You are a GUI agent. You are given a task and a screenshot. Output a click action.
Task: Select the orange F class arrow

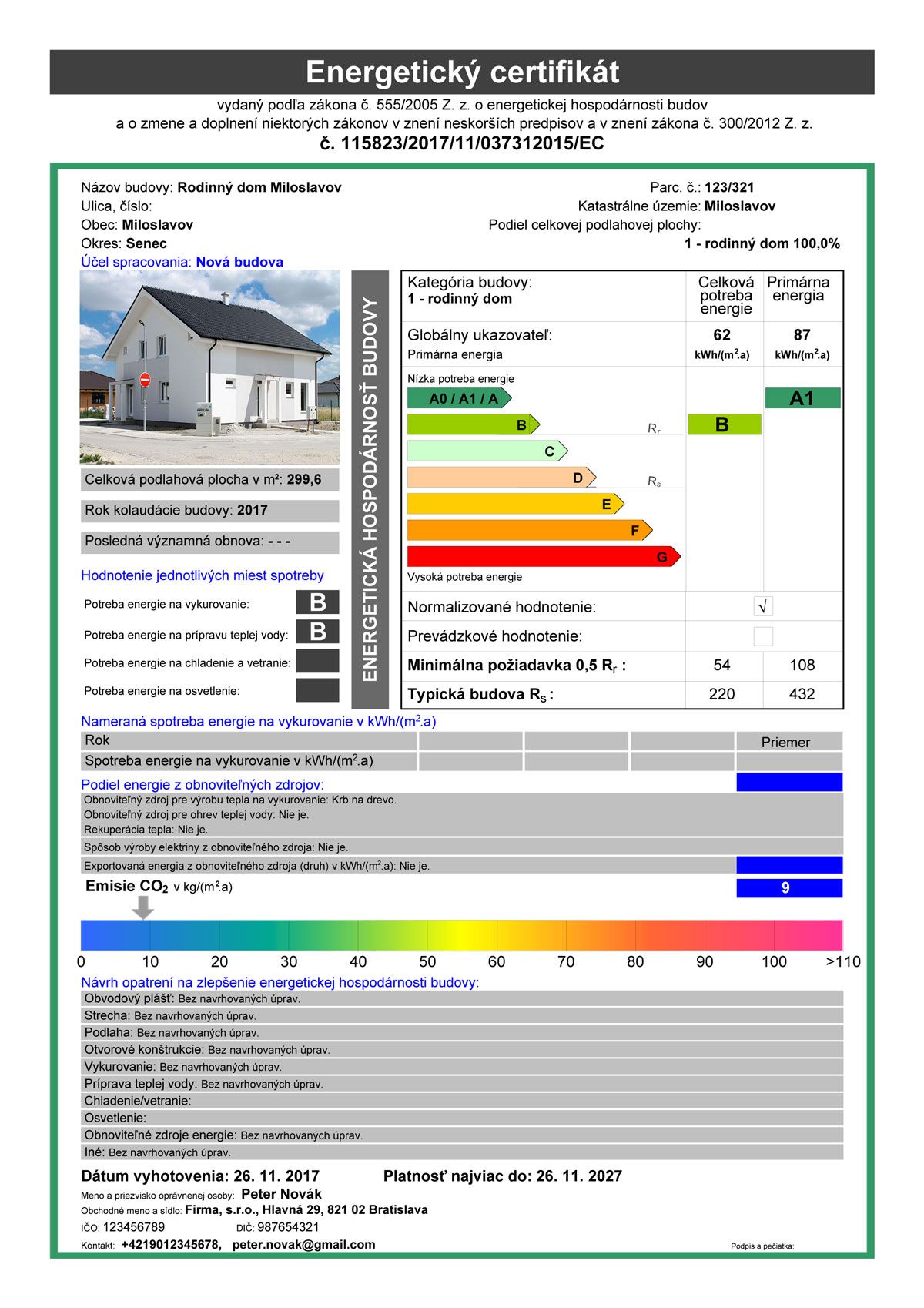tap(530, 530)
